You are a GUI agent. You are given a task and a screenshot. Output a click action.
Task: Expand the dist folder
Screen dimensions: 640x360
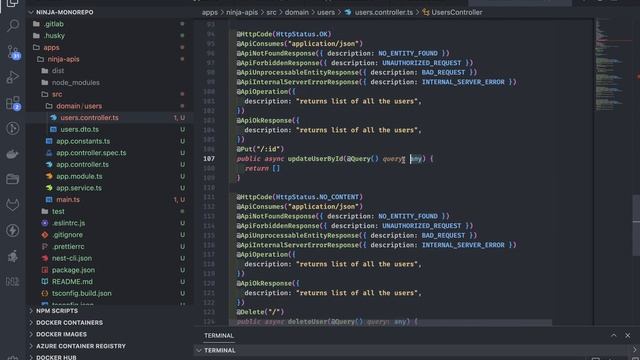click(58, 71)
